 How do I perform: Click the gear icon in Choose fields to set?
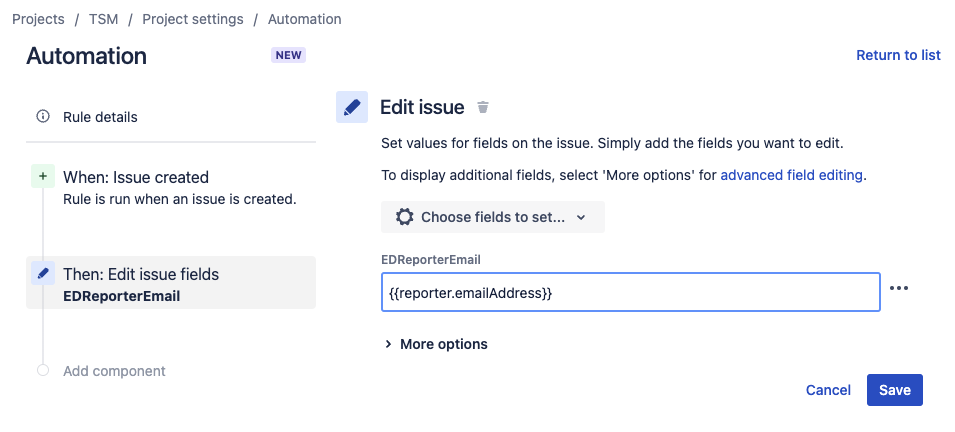pyautogui.click(x=404, y=217)
